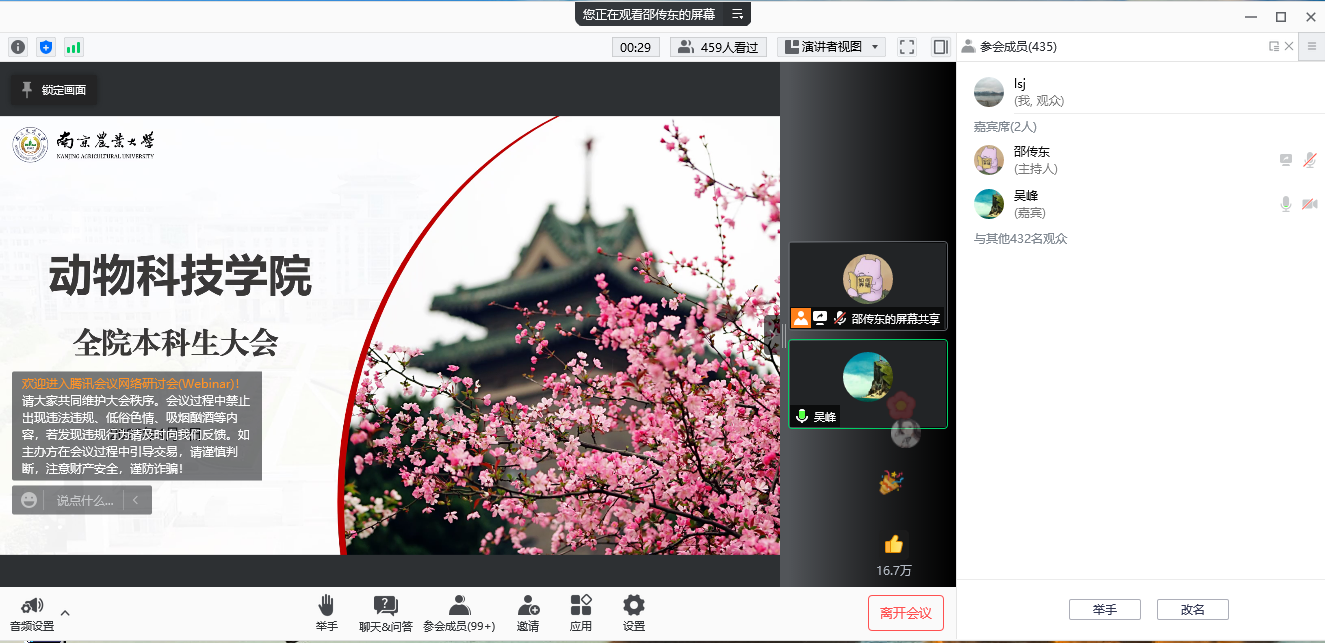
Task: Click the 改名 rename button
Action: click(1192, 609)
